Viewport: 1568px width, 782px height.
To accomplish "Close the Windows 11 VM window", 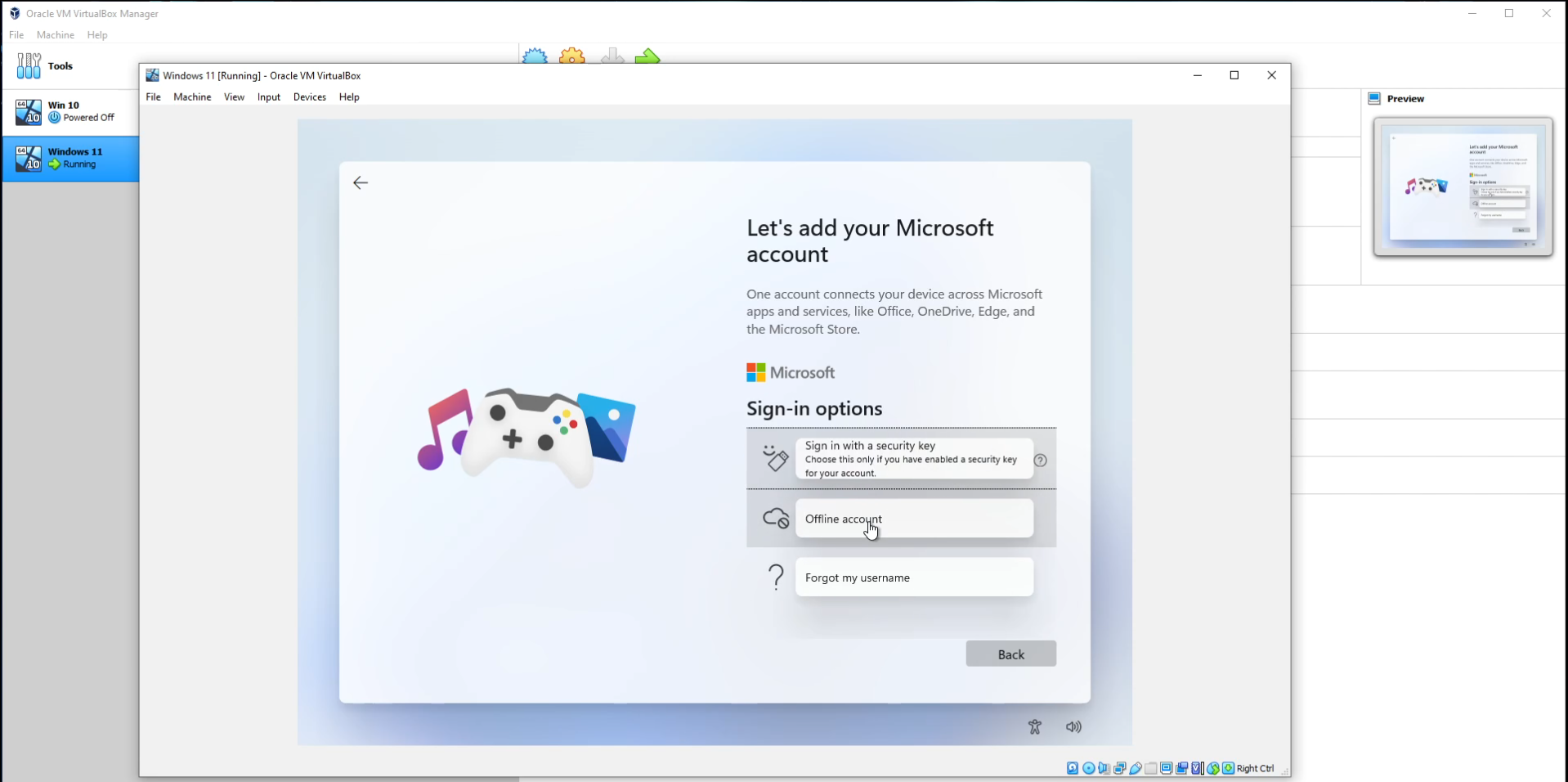I will (1271, 75).
